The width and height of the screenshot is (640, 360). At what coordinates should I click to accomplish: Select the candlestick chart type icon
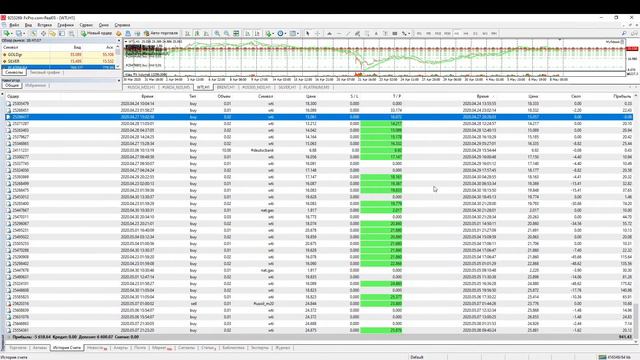(x=197, y=33)
